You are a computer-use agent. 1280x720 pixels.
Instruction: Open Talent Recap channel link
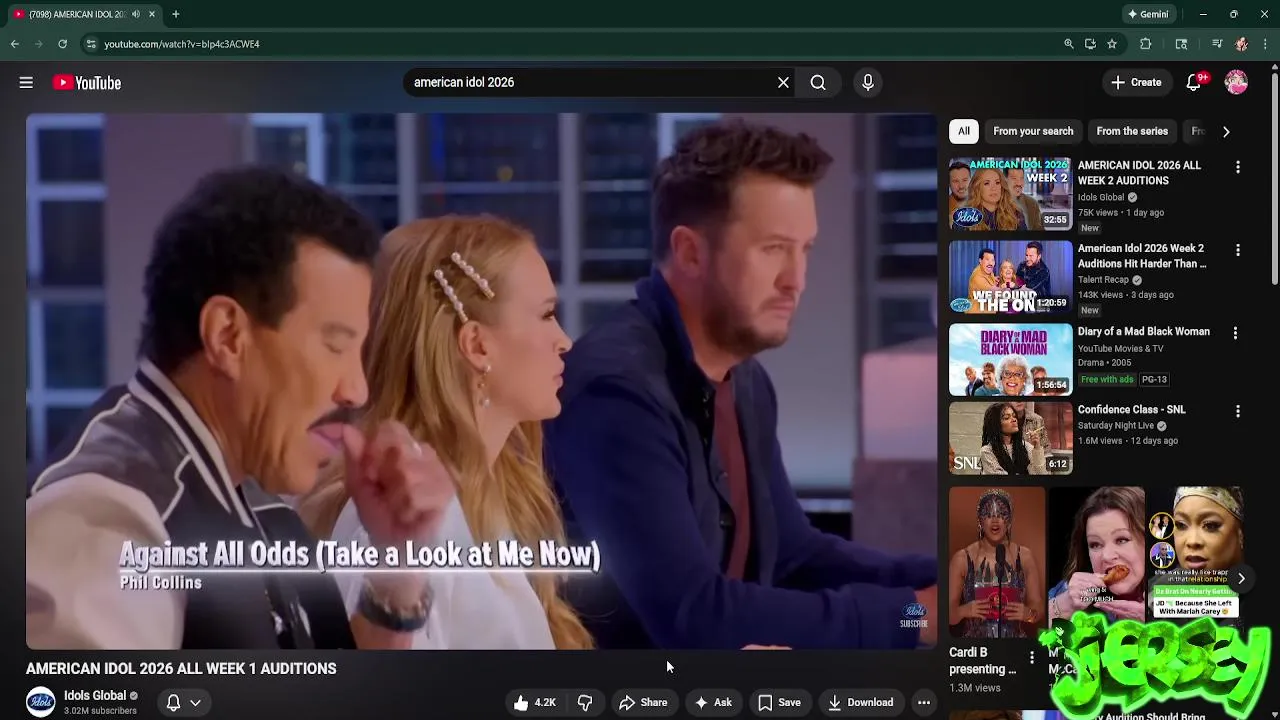coord(1103,280)
